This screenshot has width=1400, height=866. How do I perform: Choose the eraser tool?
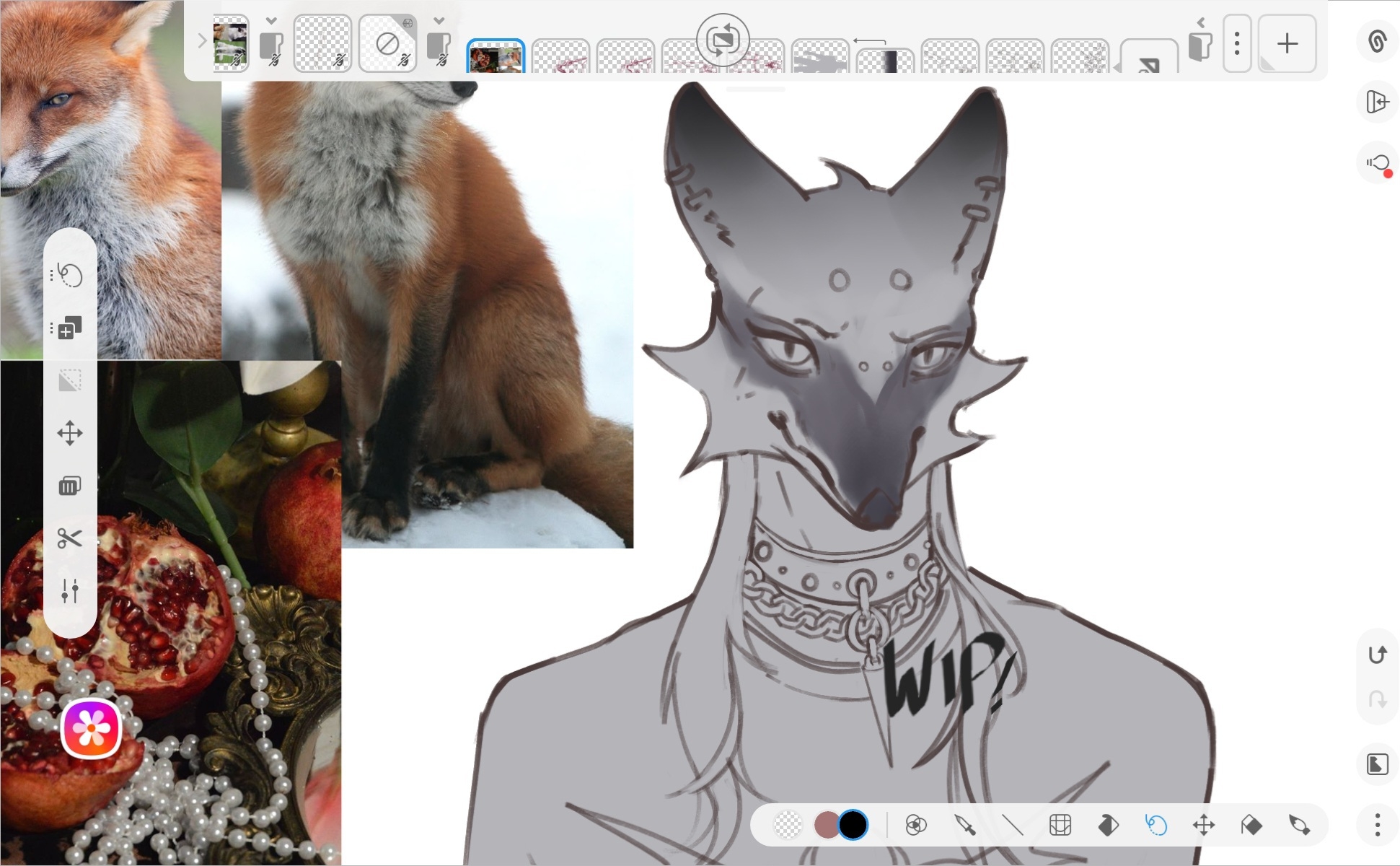[1251, 825]
